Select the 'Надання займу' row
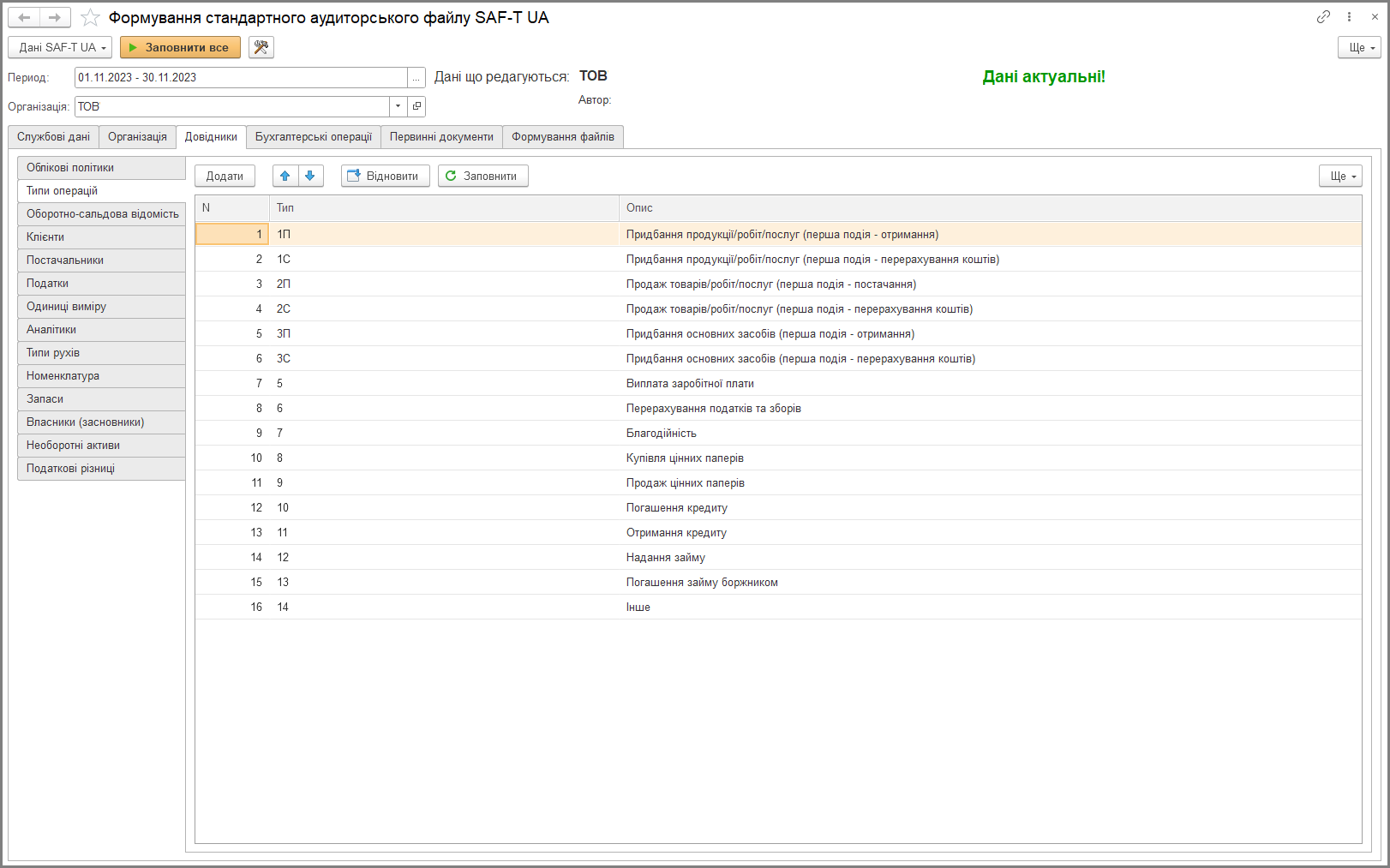The width and height of the screenshot is (1390, 868). (778, 558)
